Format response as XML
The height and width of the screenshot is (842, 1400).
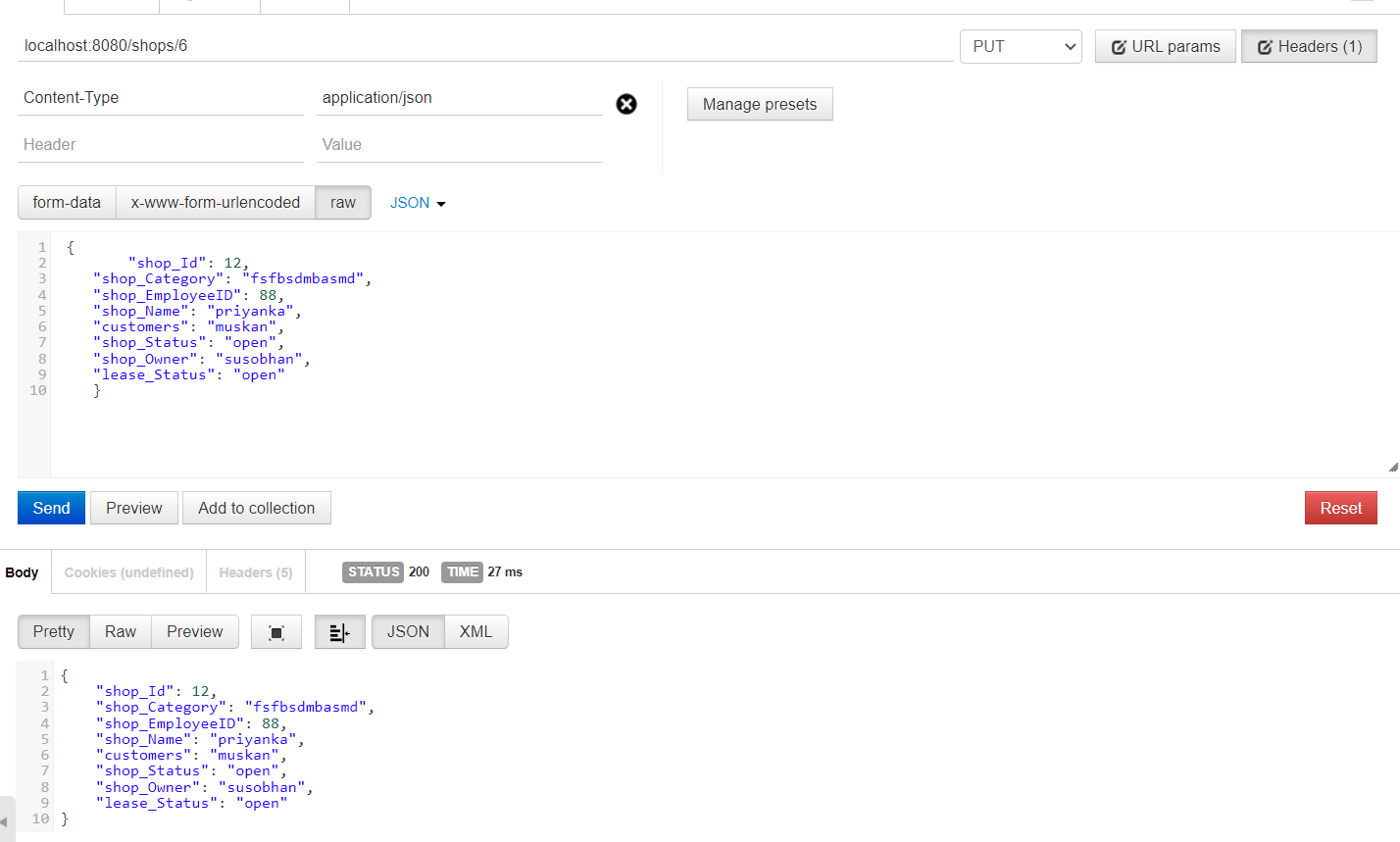coord(475,631)
